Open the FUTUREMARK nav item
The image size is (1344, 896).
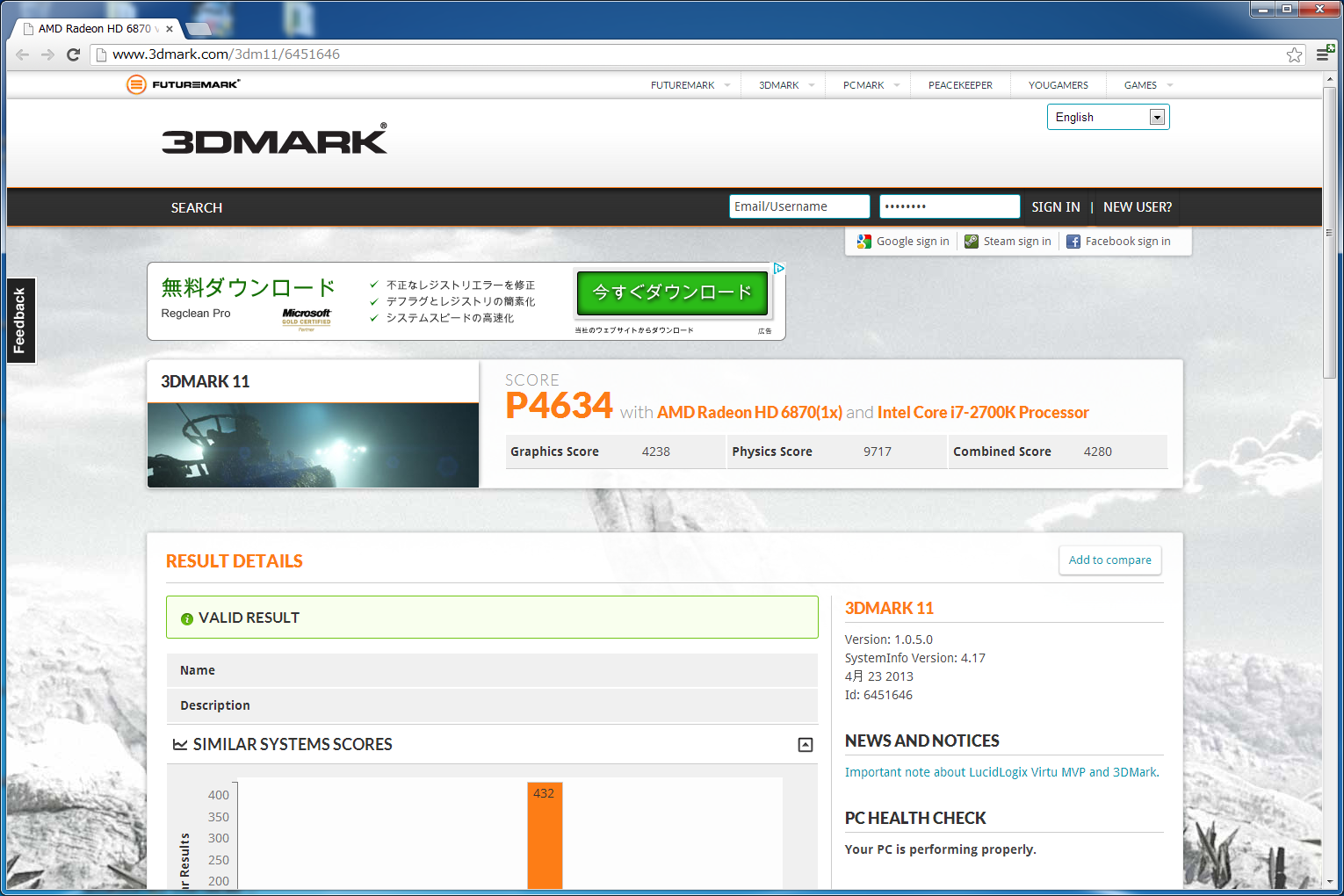coord(683,85)
